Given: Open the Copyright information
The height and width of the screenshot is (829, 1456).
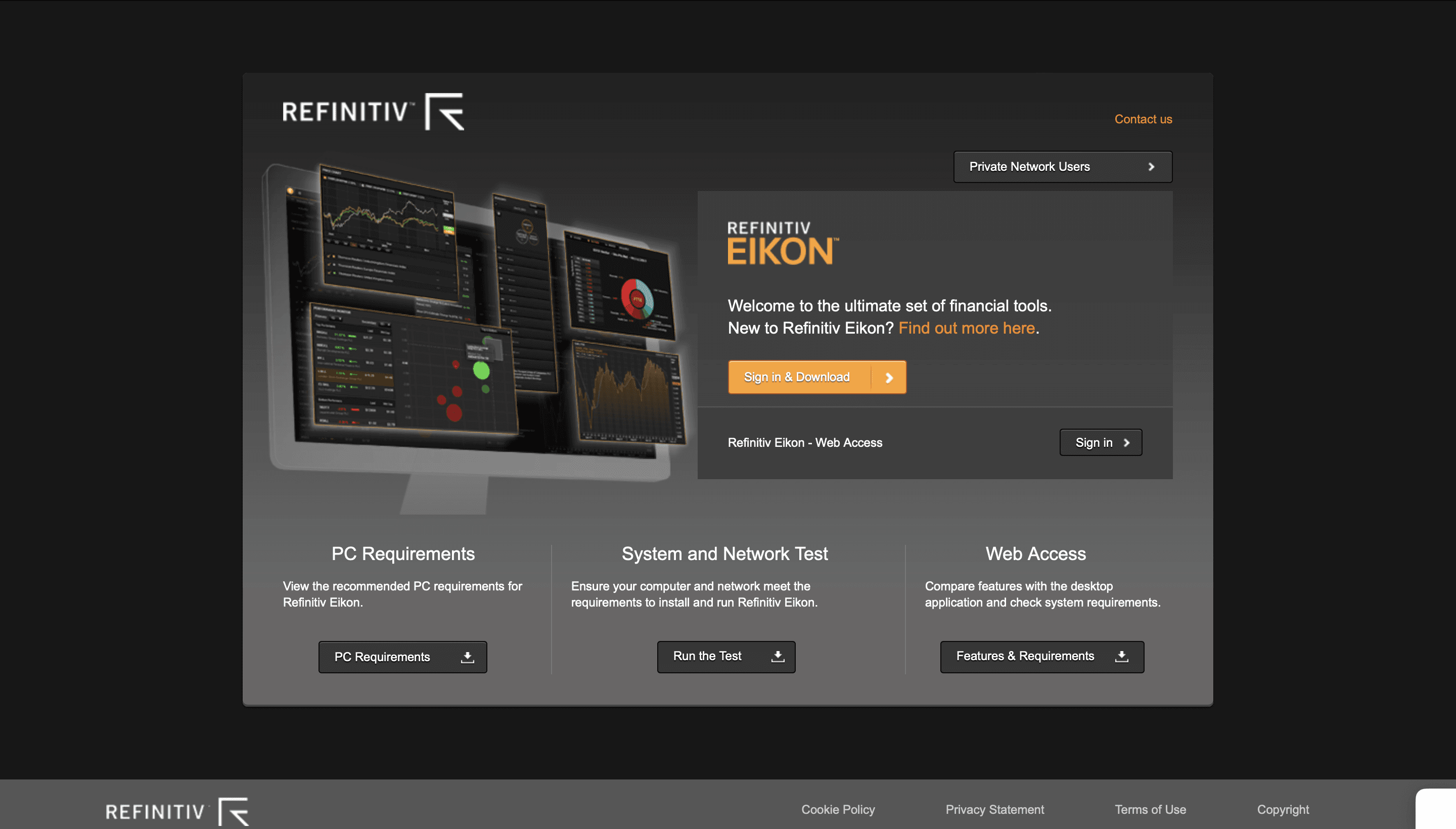Looking at the screenshot, I should (x=1283, y=809).
